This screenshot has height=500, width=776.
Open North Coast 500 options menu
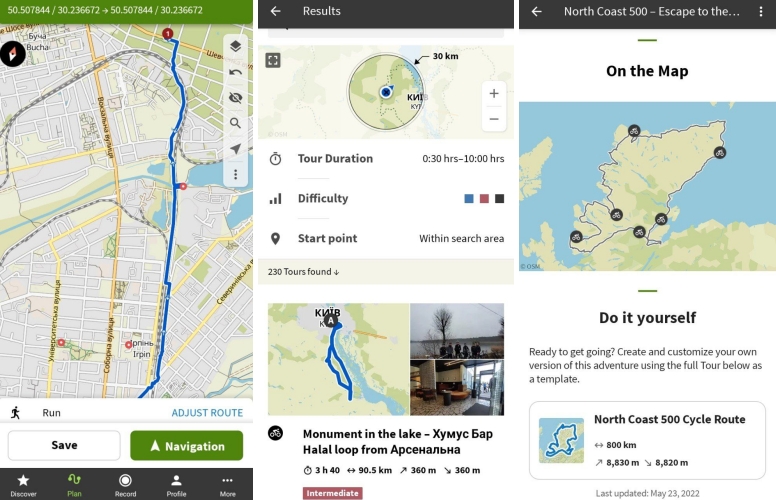tap(761, 12)
